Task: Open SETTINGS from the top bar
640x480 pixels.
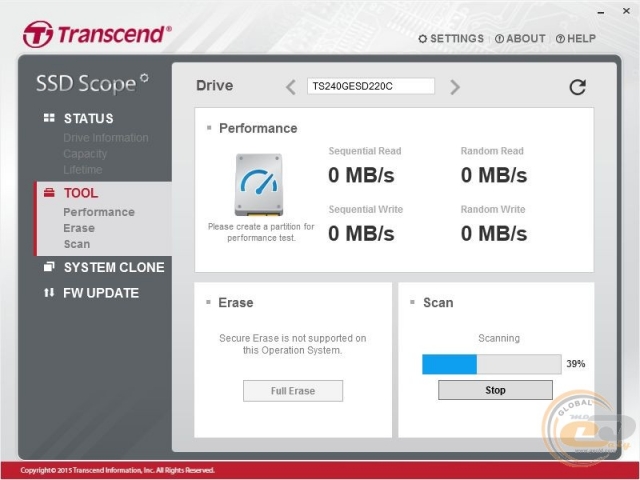Action: 451,39
